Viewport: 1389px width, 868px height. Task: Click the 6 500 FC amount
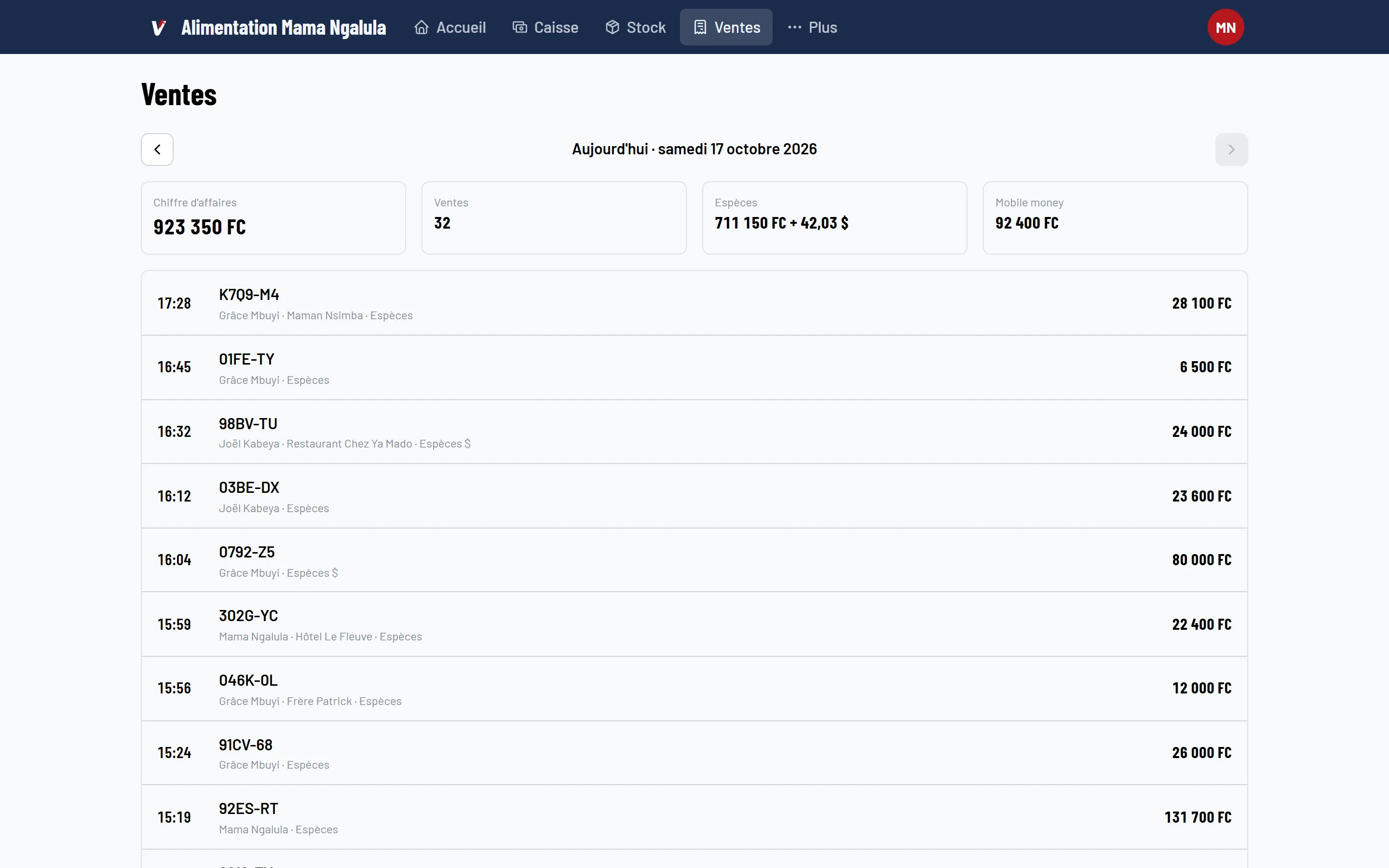pyautogui.click(x=1205, y=367)
